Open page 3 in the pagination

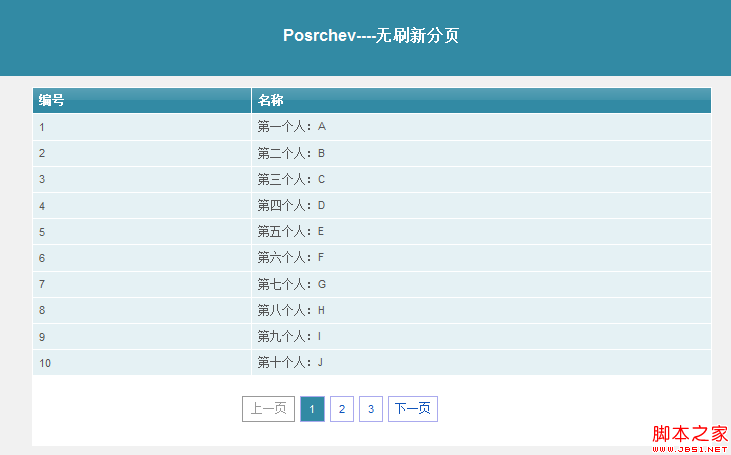[371, 409]
